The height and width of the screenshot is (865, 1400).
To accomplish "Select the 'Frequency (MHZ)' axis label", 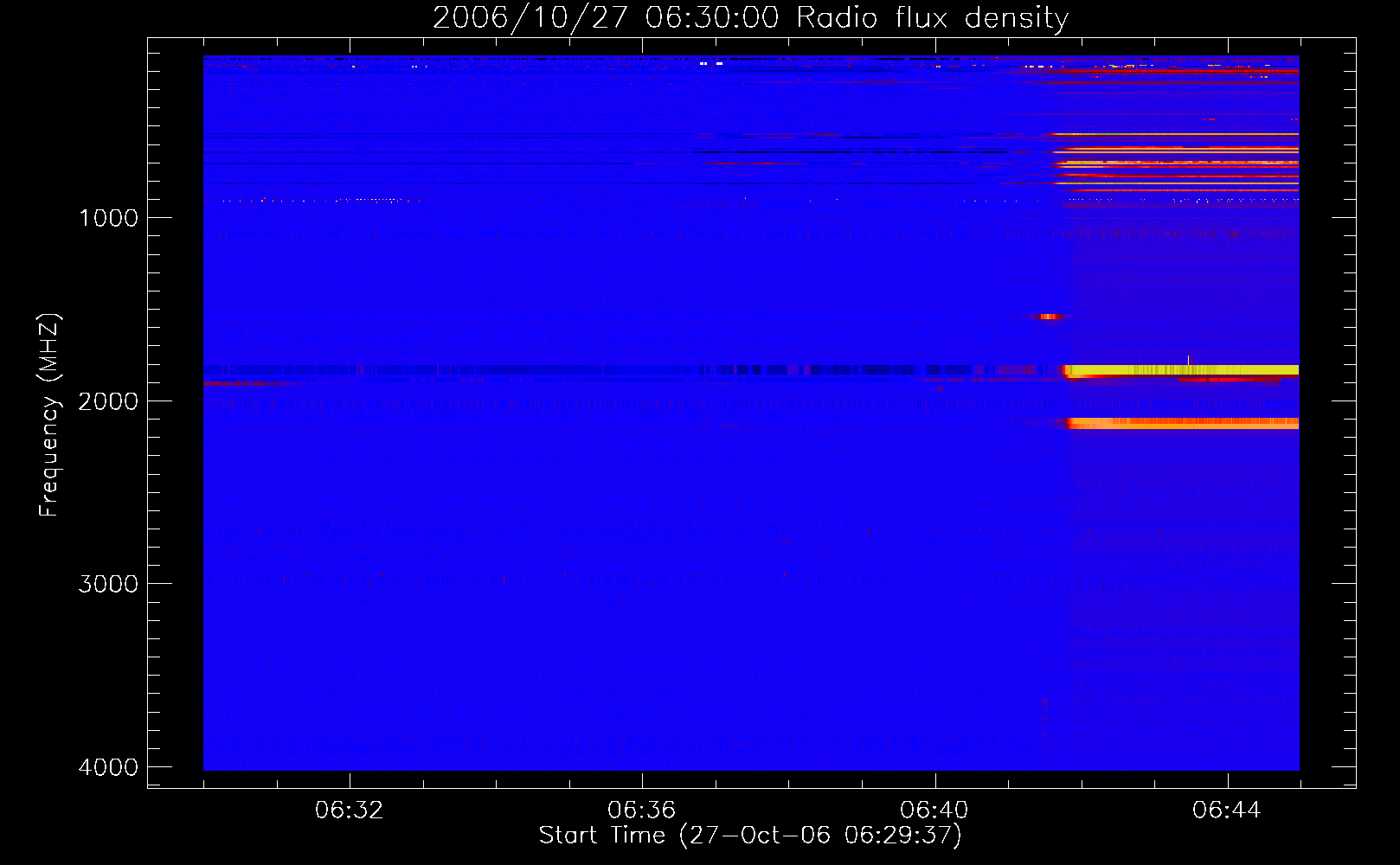I will click(50, 415).
